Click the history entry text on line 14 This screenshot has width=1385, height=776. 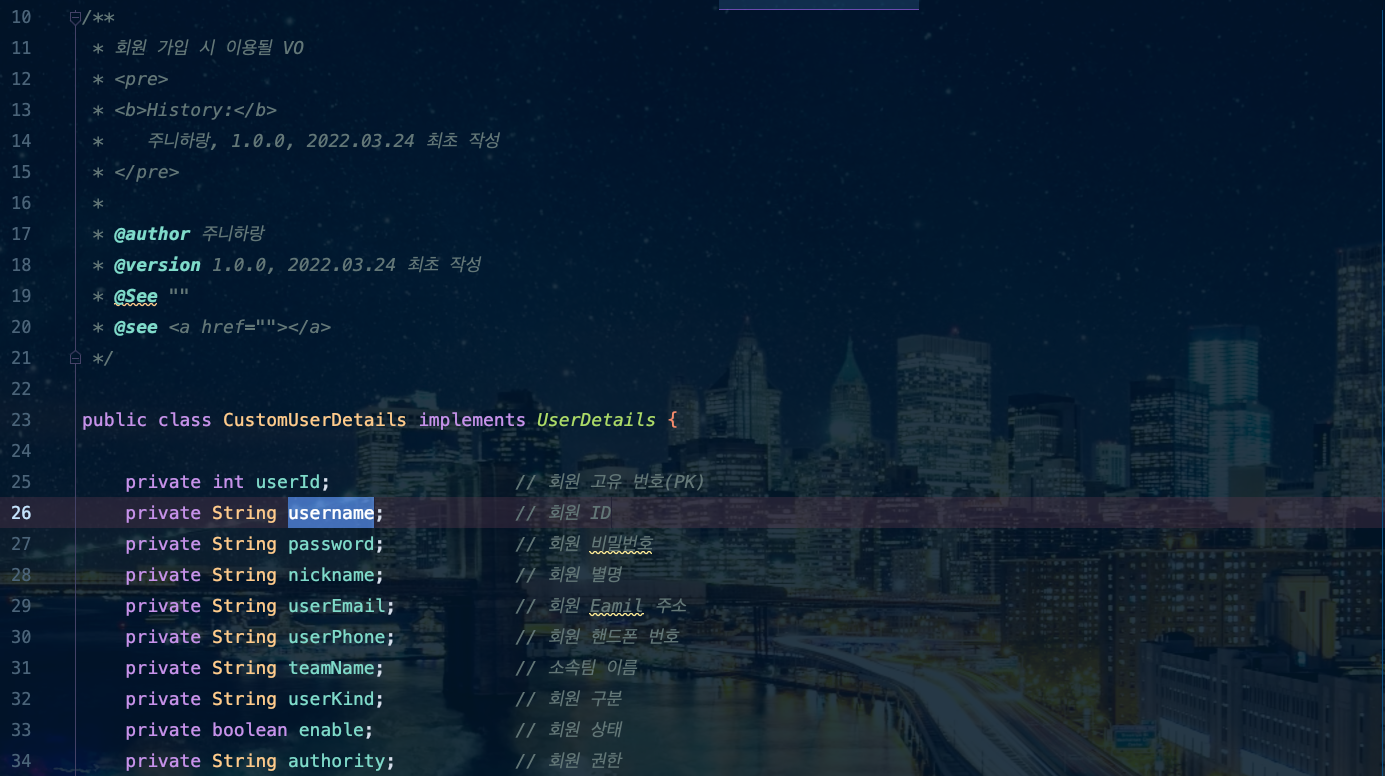point(323,141)
